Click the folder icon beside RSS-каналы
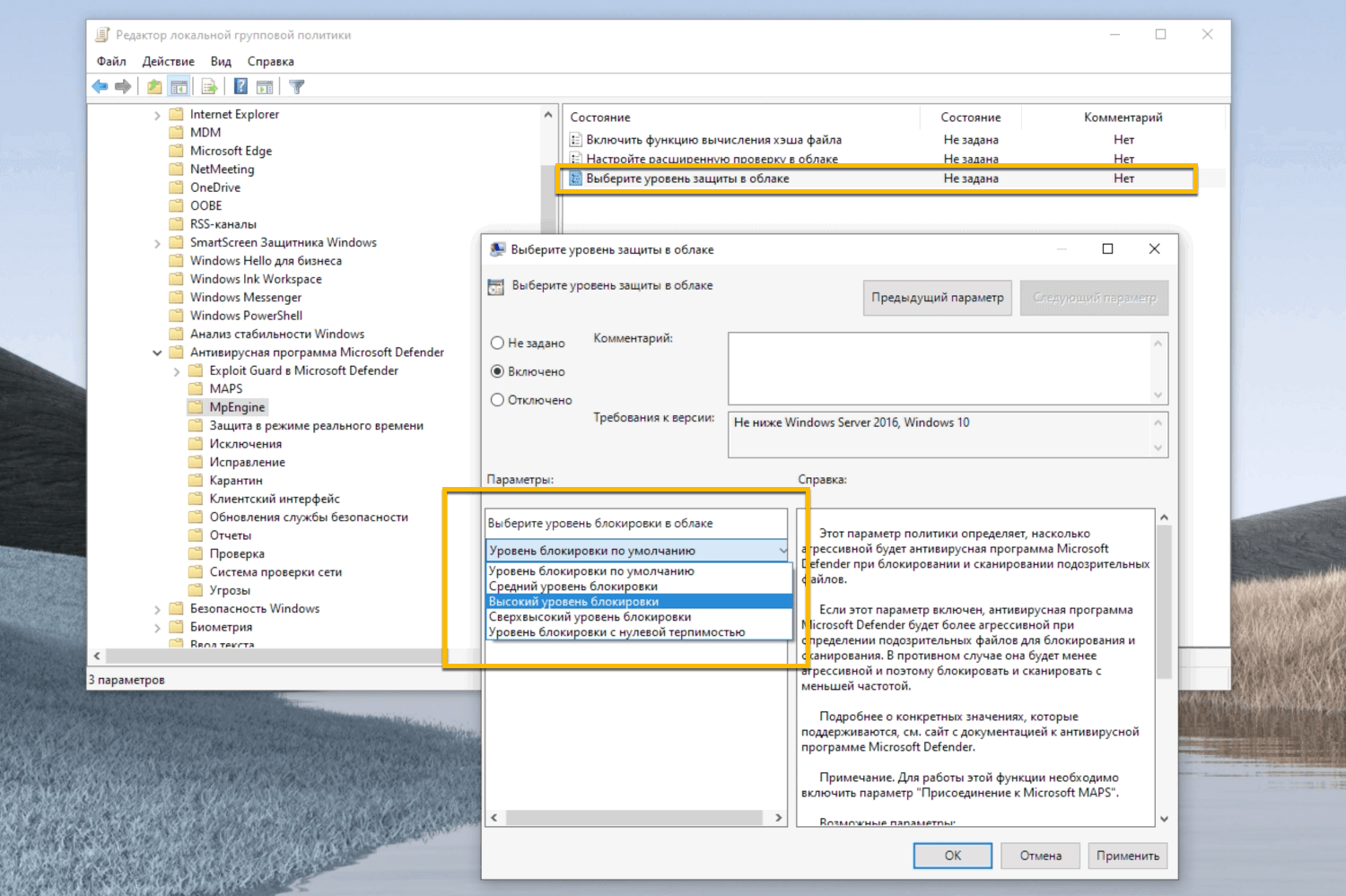 point(176,224)
